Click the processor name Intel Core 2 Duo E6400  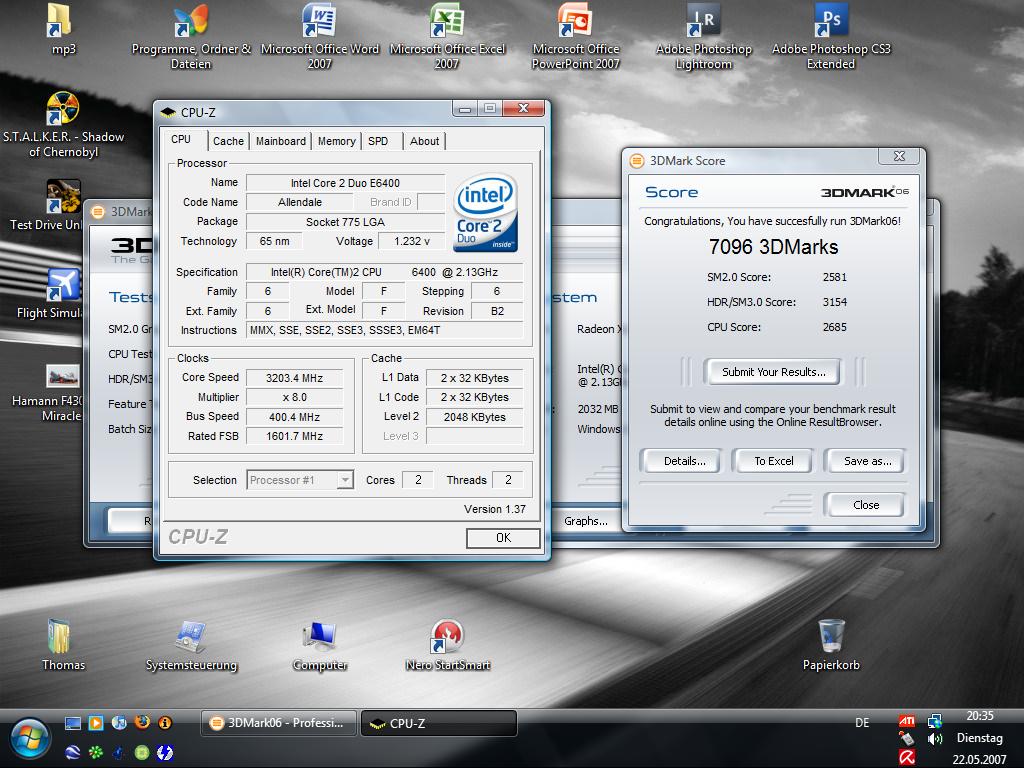coord(345,183)
